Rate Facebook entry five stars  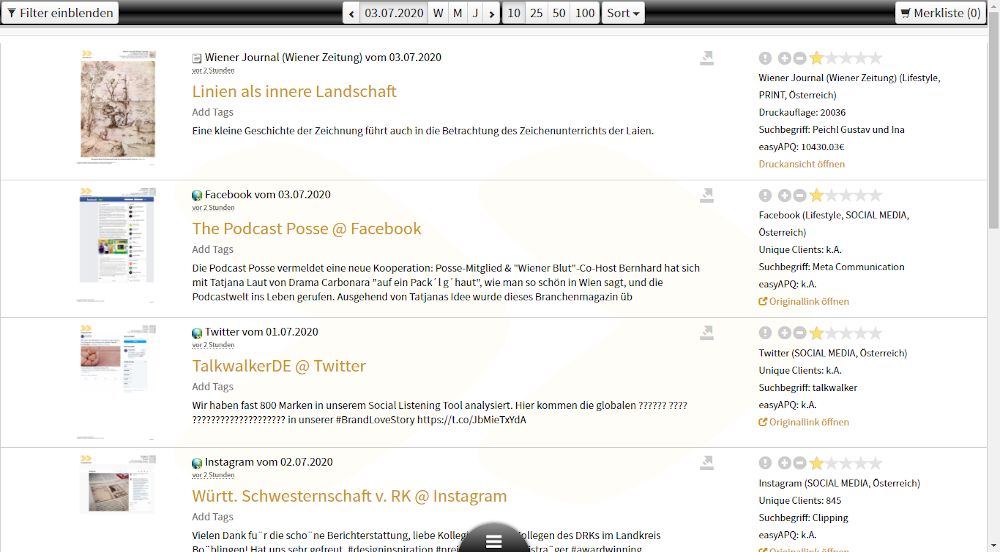click(876, 195)
